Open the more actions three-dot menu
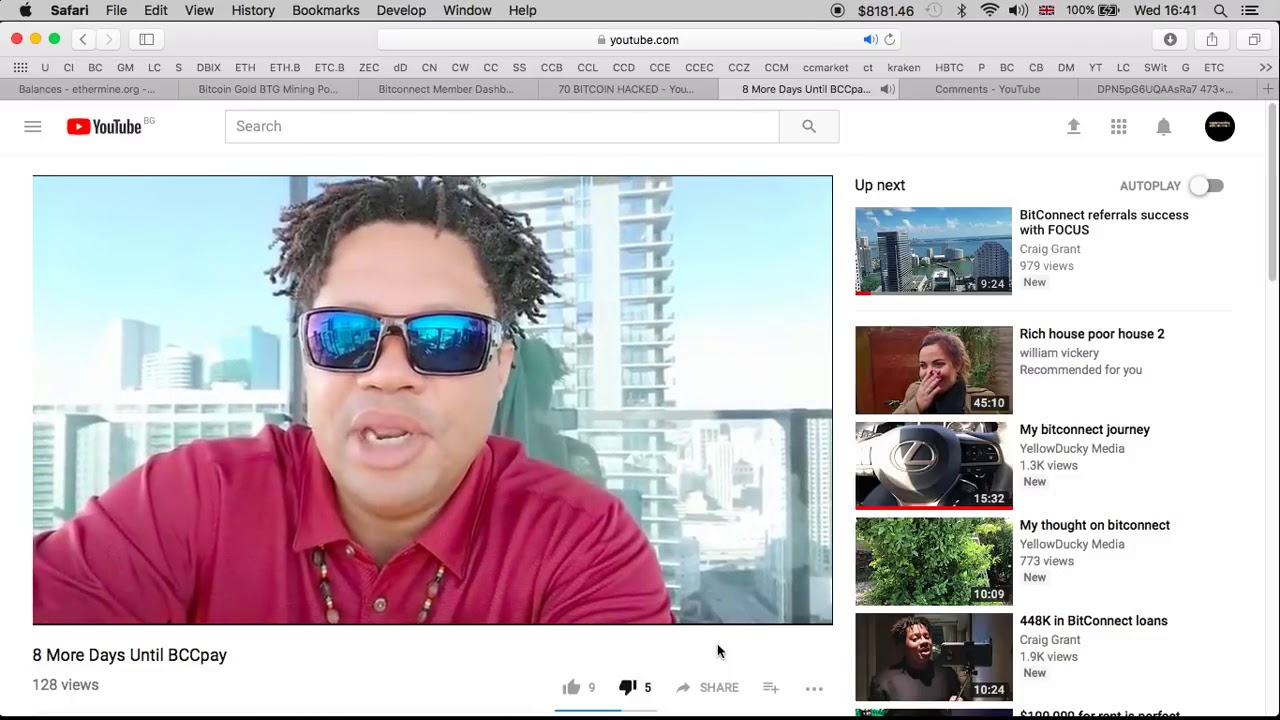This screenshot has height=720, width=1280. coord(814,688)
